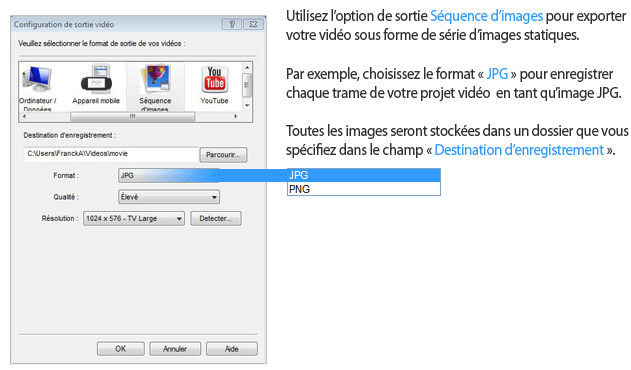Click the right arrow of horizontal scrollbar
The width and height of the screenshot is (631, 370).
[236, 116]
